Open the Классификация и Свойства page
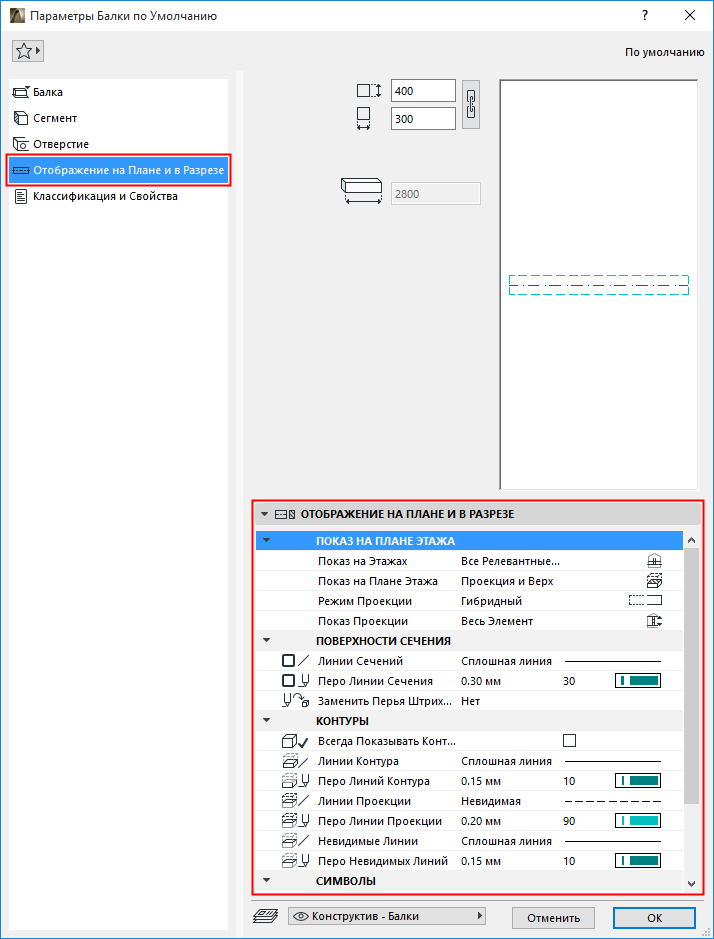The image size is (714, 939). [x=118, y=196]
